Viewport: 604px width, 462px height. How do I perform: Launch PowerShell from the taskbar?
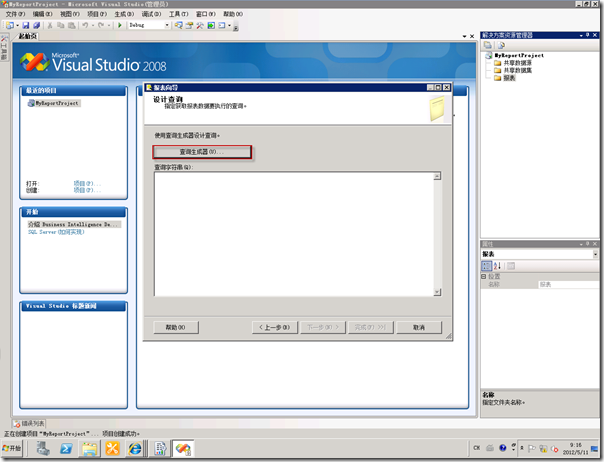pyautogui.click(x=66, y=449)
